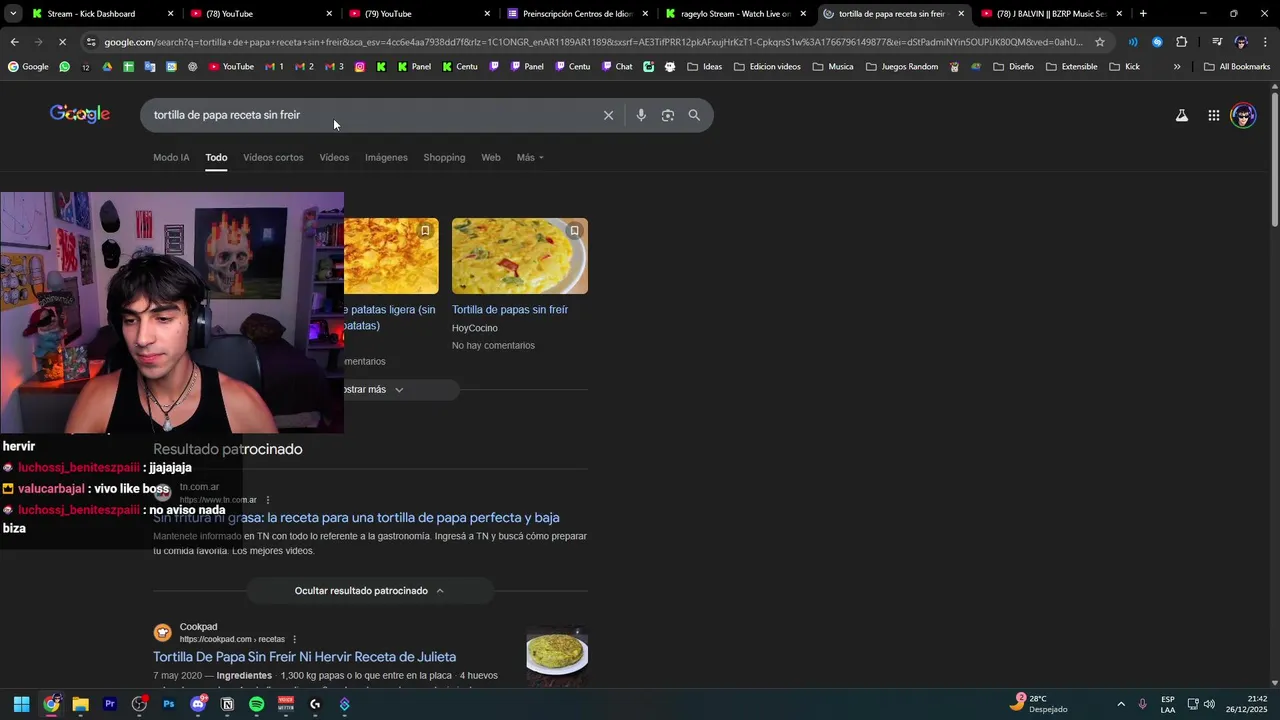Image resolution: width=1280 pixels, height=720 pixels.
Task: Open Discord from the taskbar
Action: point(198,704)
